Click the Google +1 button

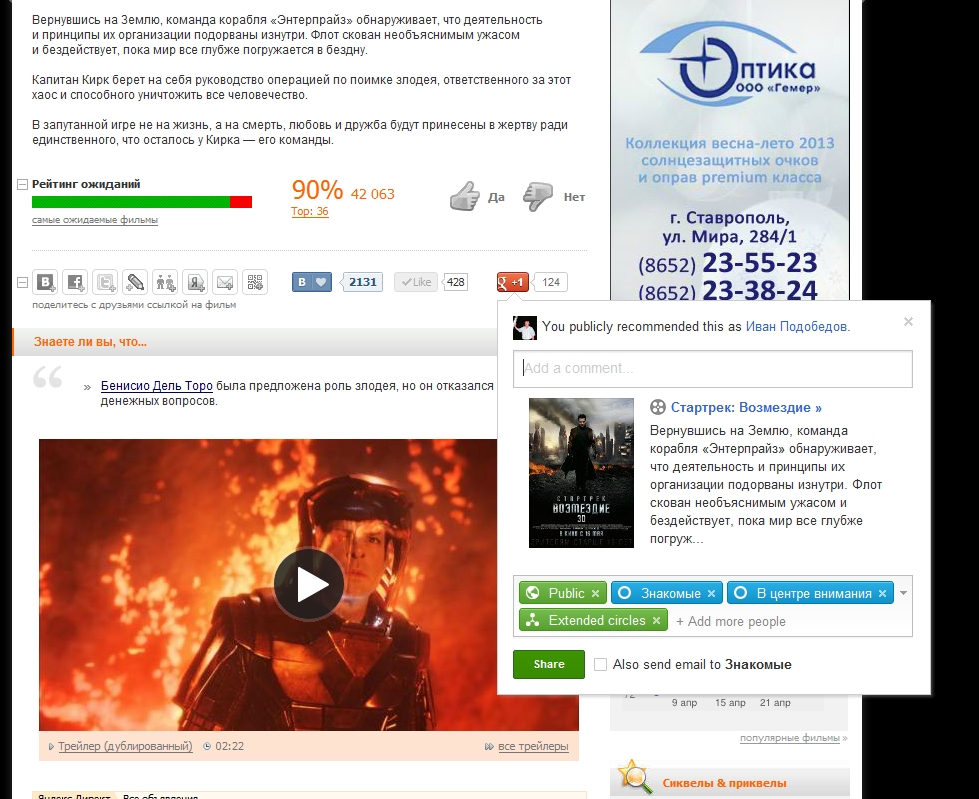click(513, 282)
